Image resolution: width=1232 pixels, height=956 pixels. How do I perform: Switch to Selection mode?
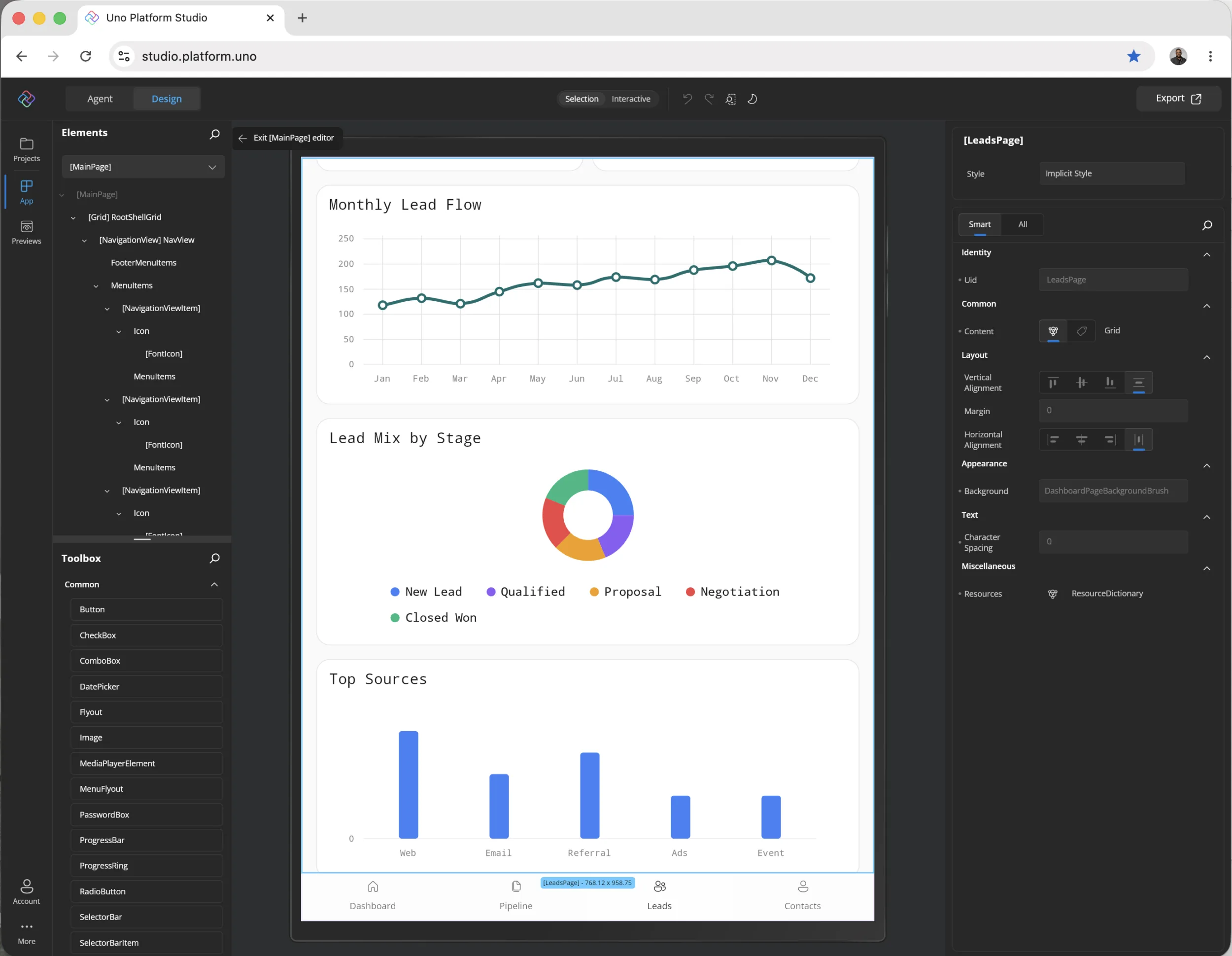click(x=582, y=99)
